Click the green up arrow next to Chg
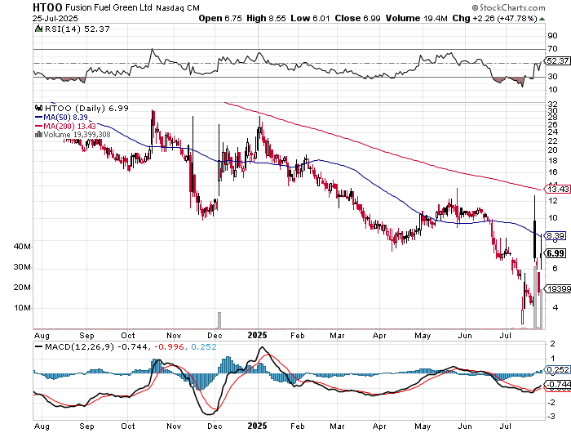The image size is (571, 433). (542, 19)
